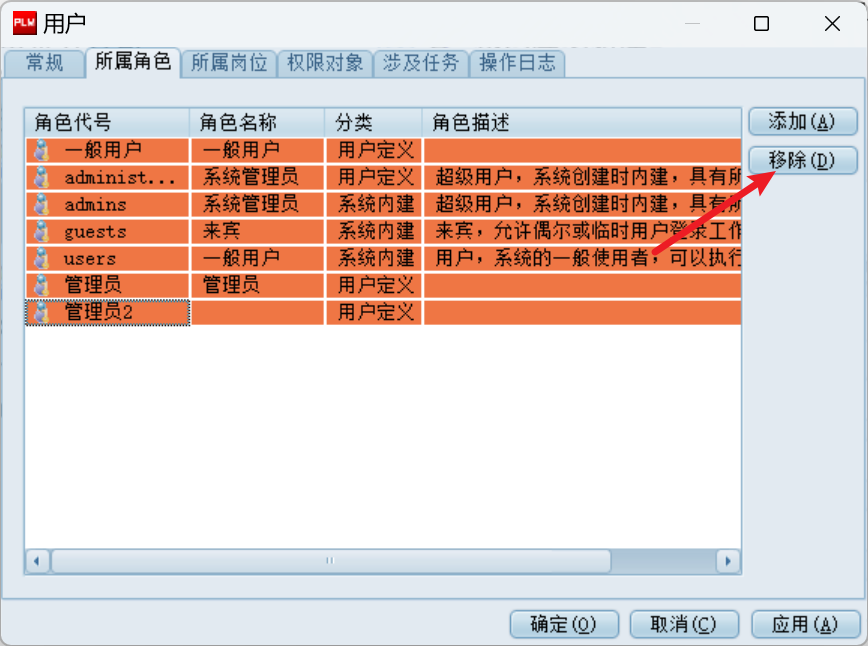Select the 管理员2 role code cell
Image resolution: width=868 pixels, height=646 pixels.
107,312
